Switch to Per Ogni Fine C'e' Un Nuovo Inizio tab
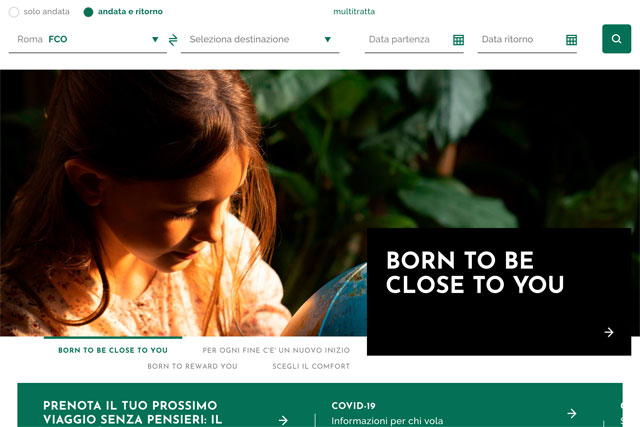Image resolution: width=640 pixels, height=427 pixels. (276, 350)
